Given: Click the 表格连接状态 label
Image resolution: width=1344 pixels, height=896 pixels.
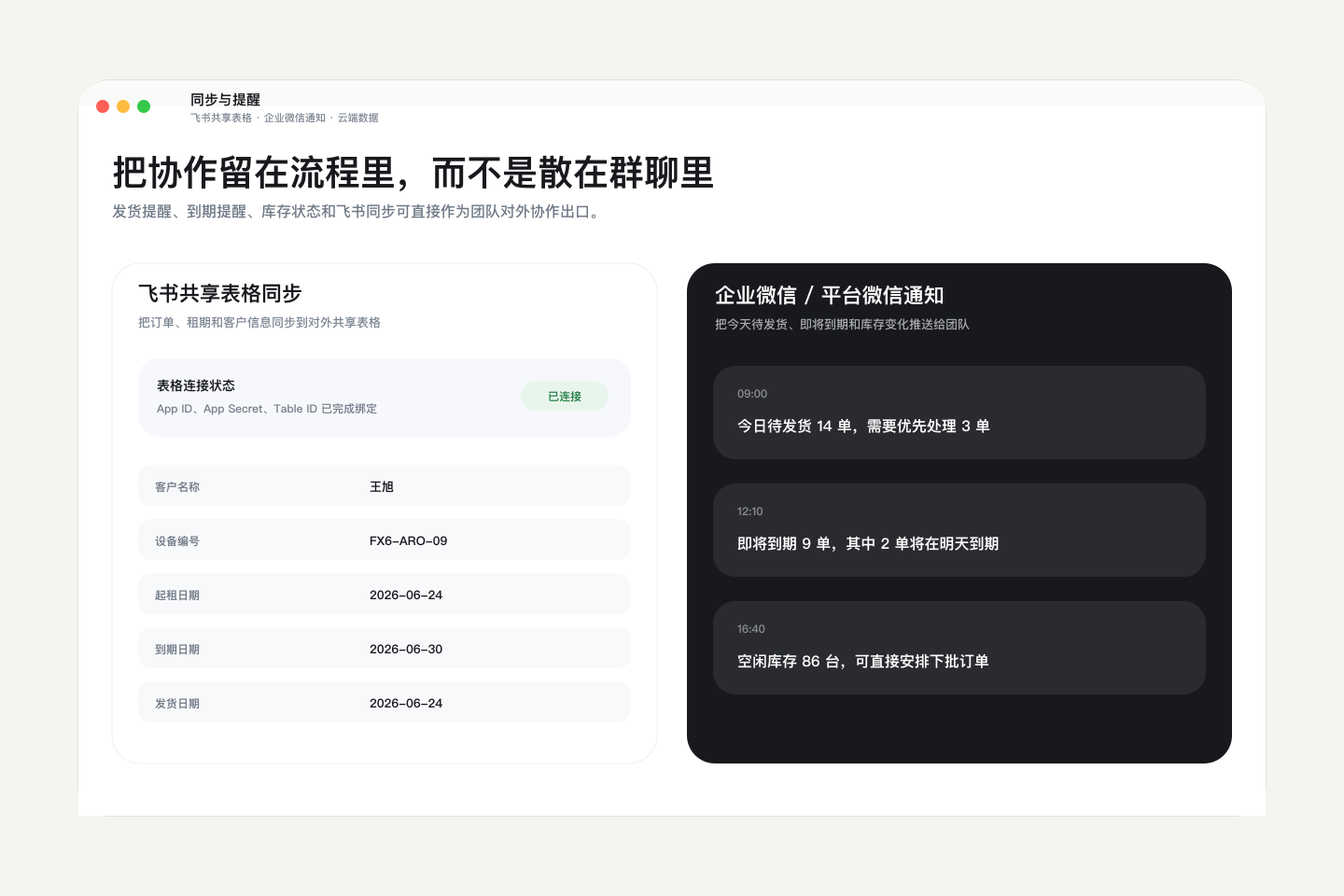Looking at the screenshot, I should (x=196, y=385).
